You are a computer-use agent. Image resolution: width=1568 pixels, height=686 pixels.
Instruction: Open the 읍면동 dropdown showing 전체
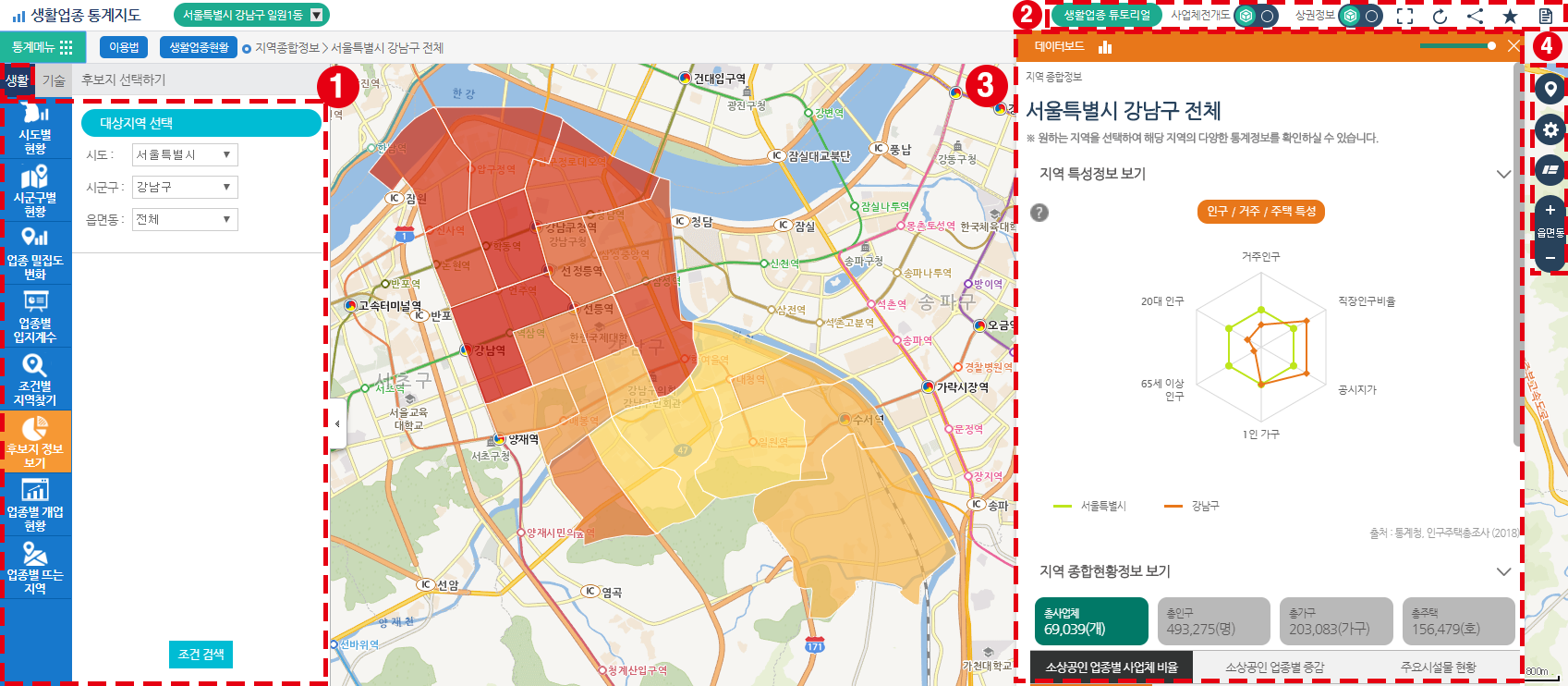[185, 220]
